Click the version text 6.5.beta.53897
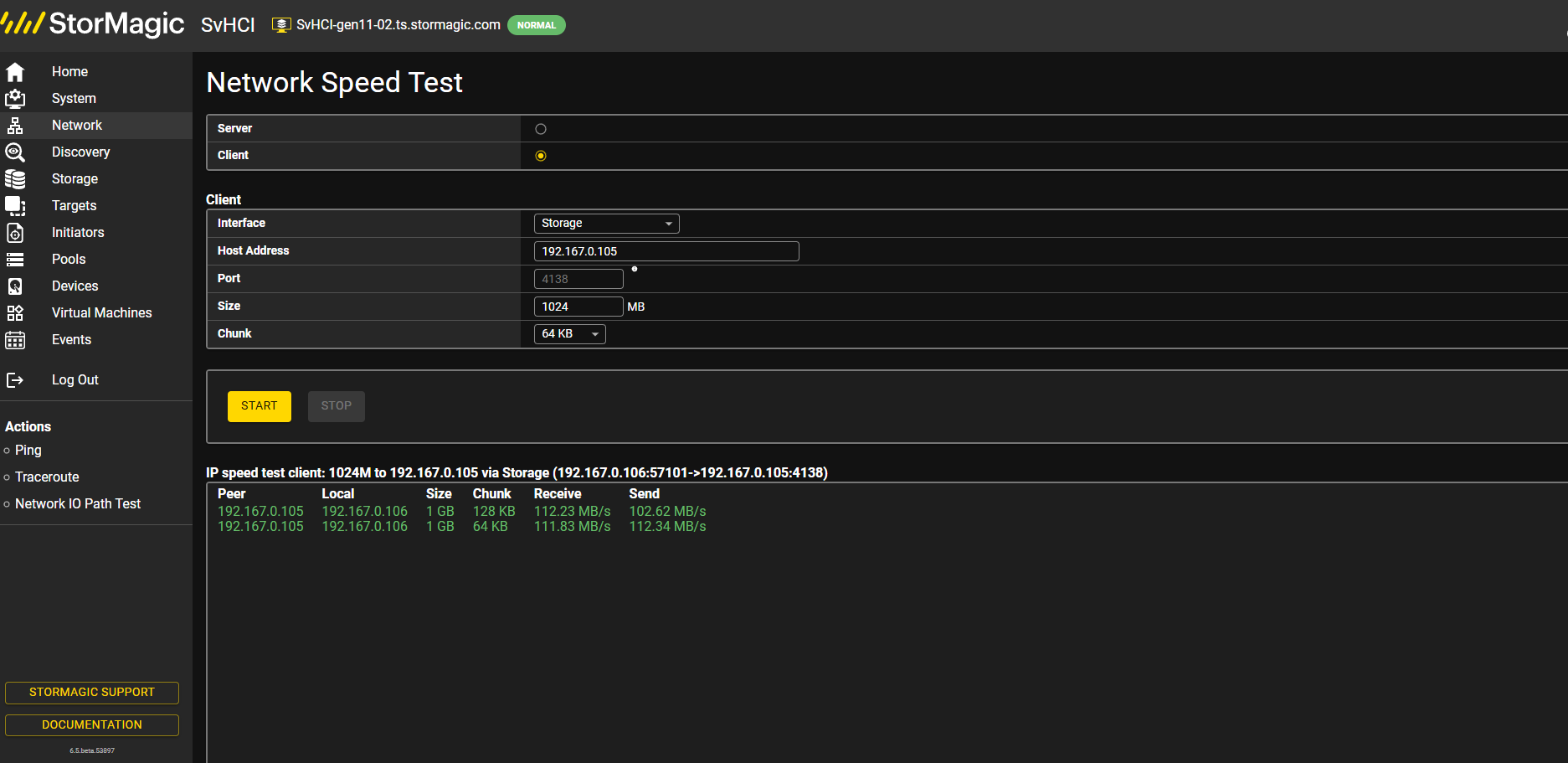 tap(92, 751)
